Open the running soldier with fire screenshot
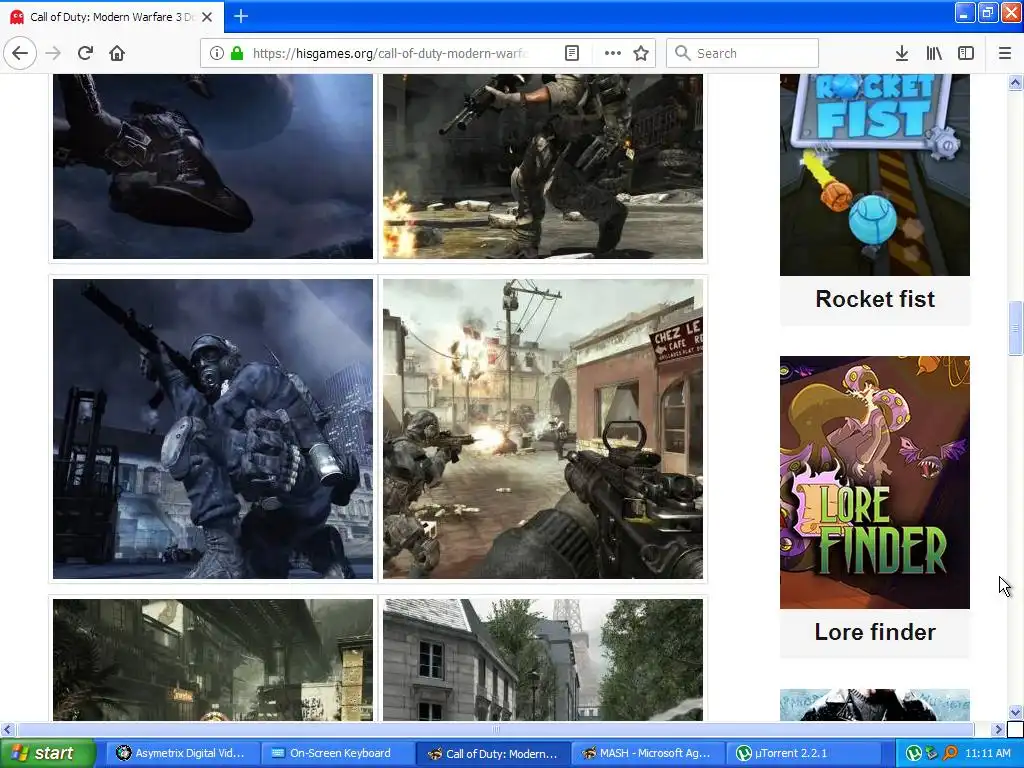Image resolution: width=1024 pixels, height=768 pixels. (543, 166)
